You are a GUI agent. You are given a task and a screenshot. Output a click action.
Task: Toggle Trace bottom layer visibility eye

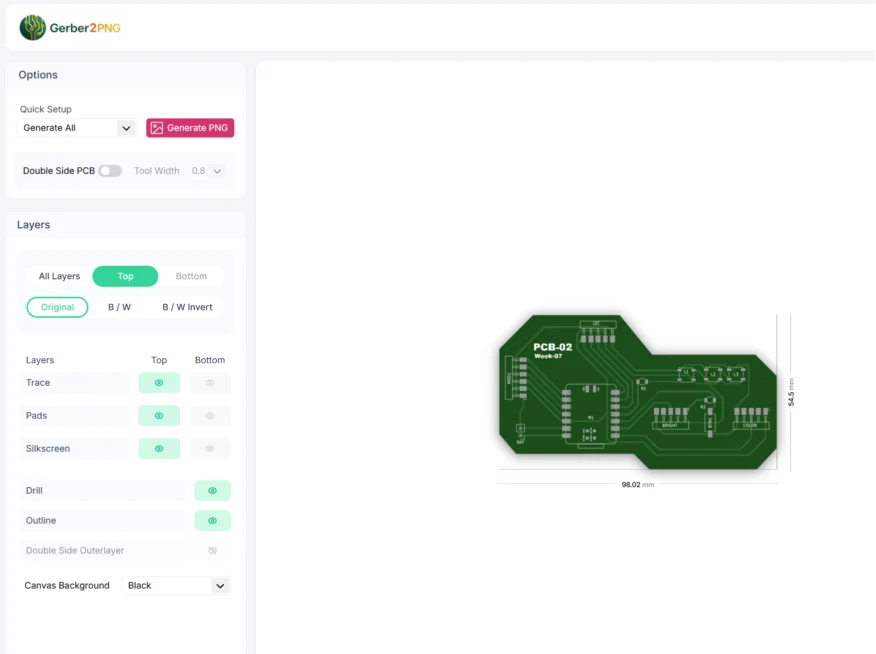210,383
